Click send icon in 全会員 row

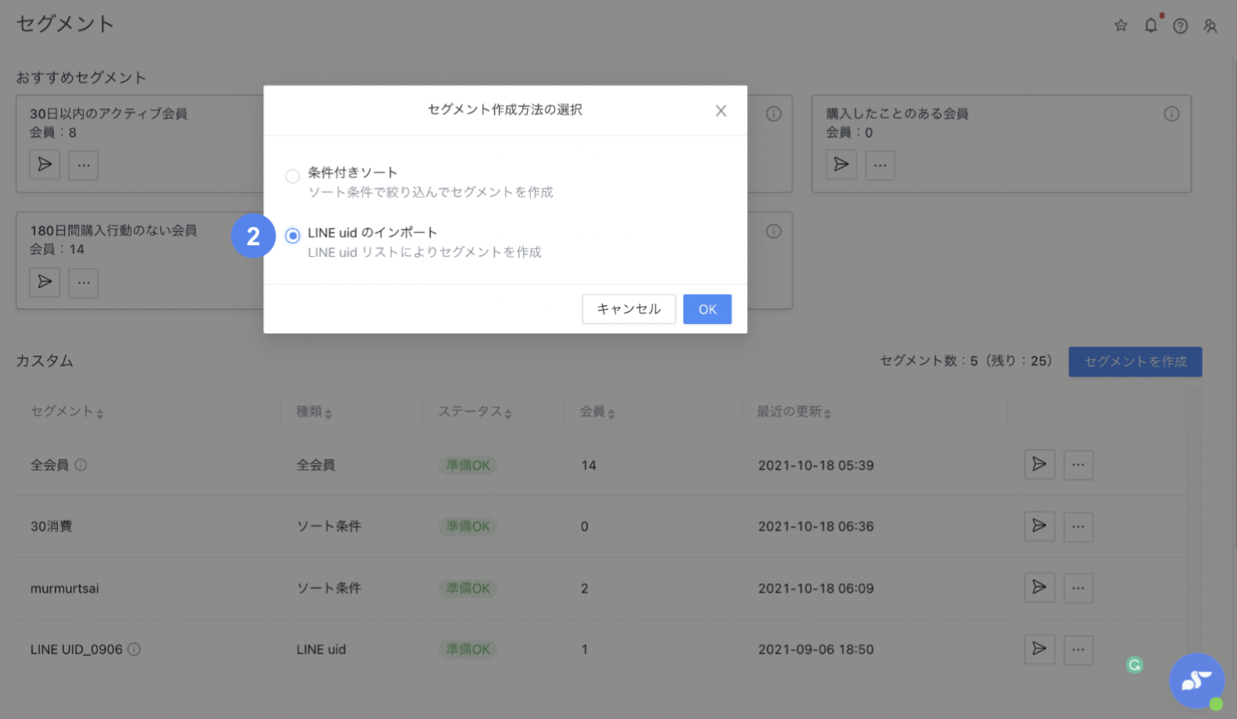[1039, 464]
